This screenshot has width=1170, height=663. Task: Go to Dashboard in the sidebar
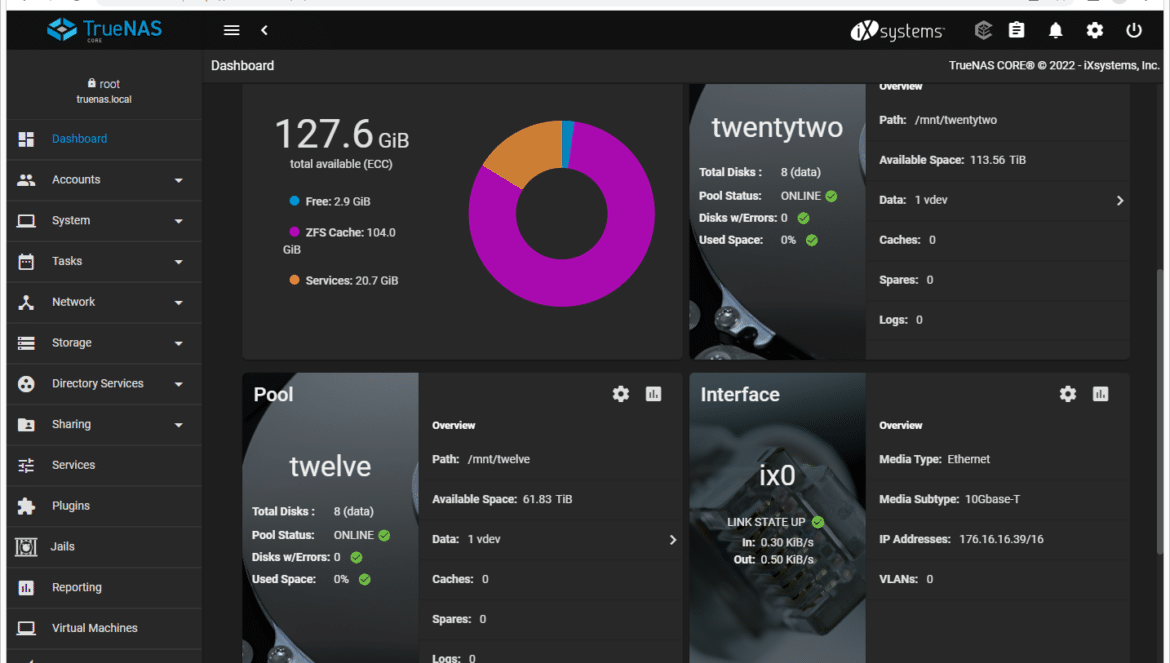pyautogui.click(x=80, y=139)
